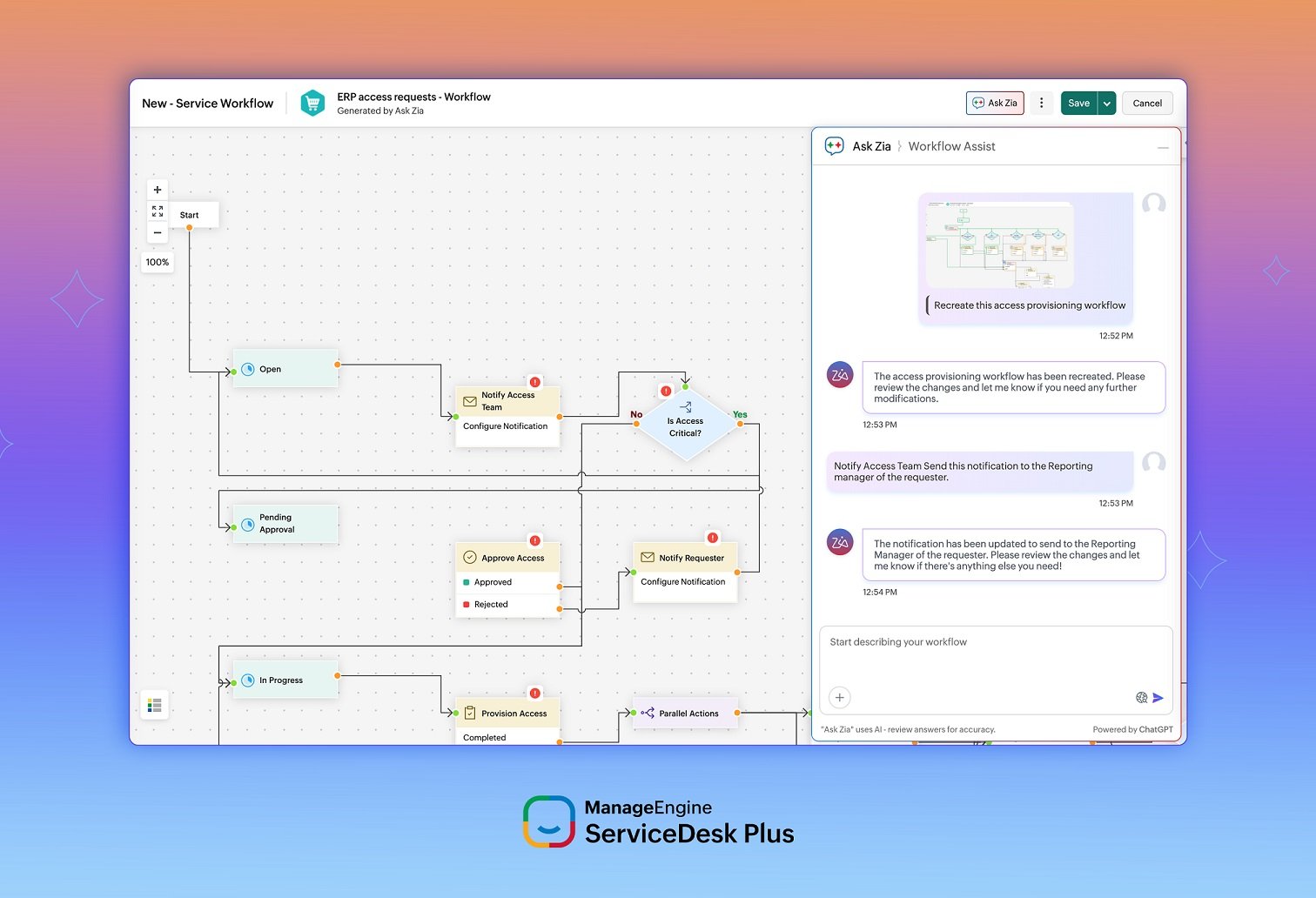Expand the Save dropdown arrow
Screen dimensions: 1316x898
click(1107, 104)
